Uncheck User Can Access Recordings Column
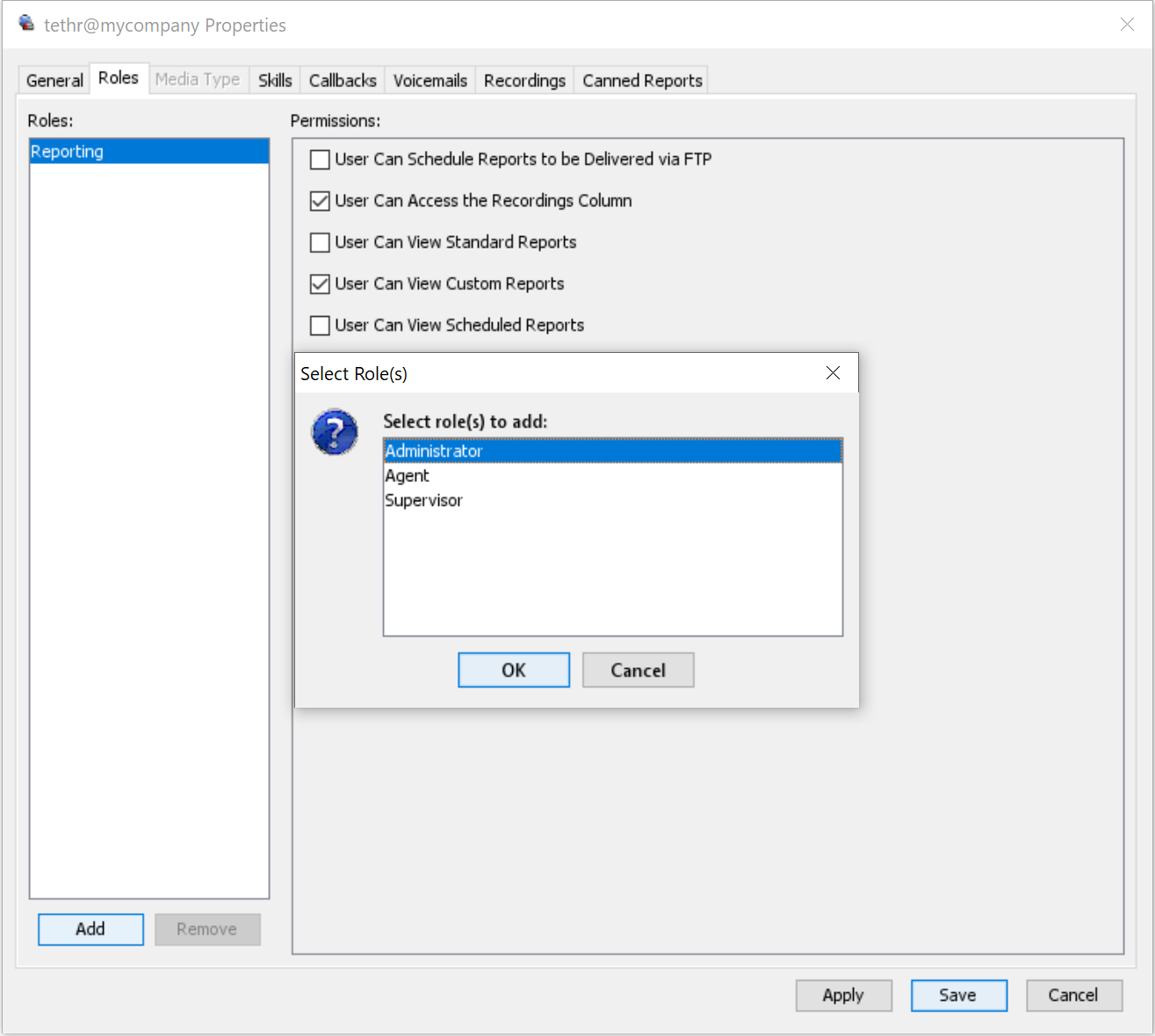This screenshot has width=1155, height=1036. pyautogui.click(x=321, y=201)
